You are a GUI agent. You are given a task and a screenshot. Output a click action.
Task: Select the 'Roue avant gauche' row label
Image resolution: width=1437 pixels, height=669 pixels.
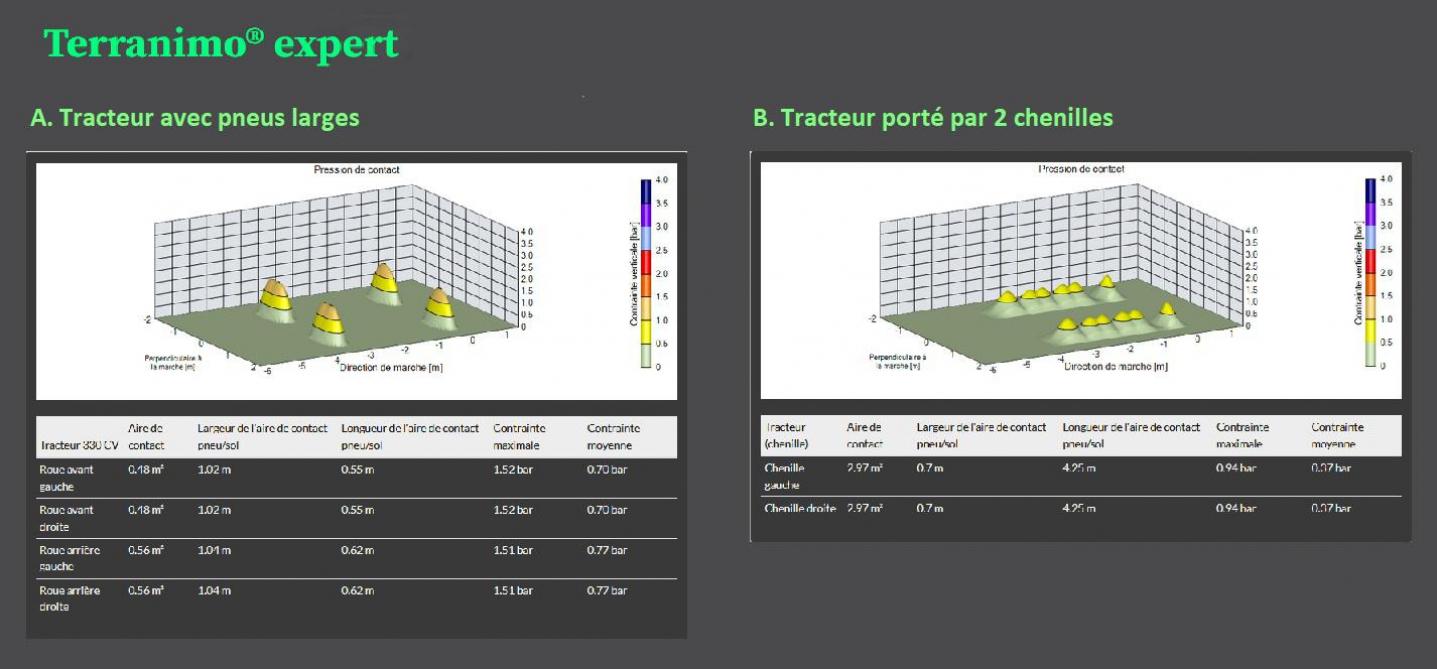66,477
